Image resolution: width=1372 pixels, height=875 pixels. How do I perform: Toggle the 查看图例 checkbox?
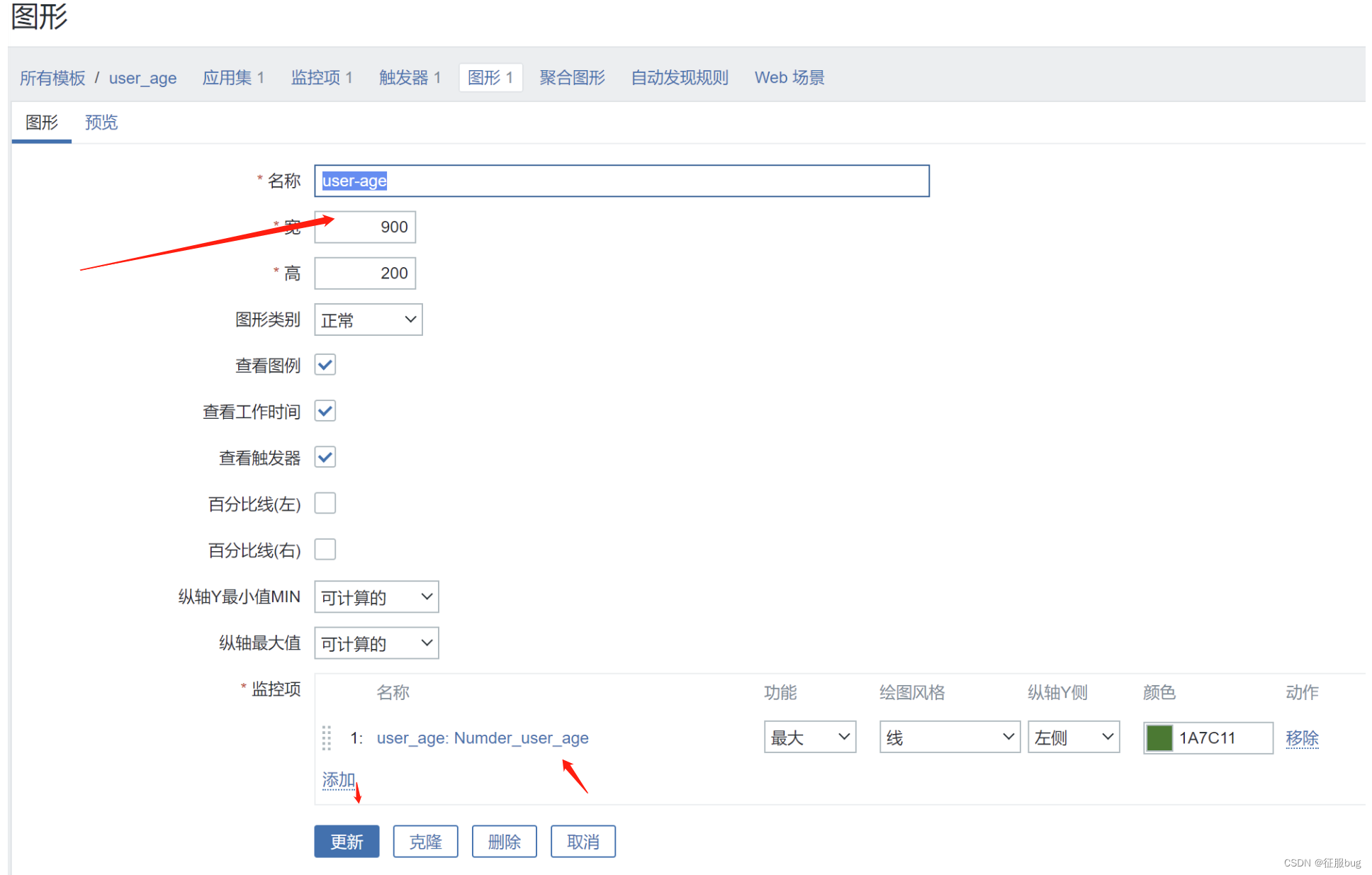coord(325,365)
